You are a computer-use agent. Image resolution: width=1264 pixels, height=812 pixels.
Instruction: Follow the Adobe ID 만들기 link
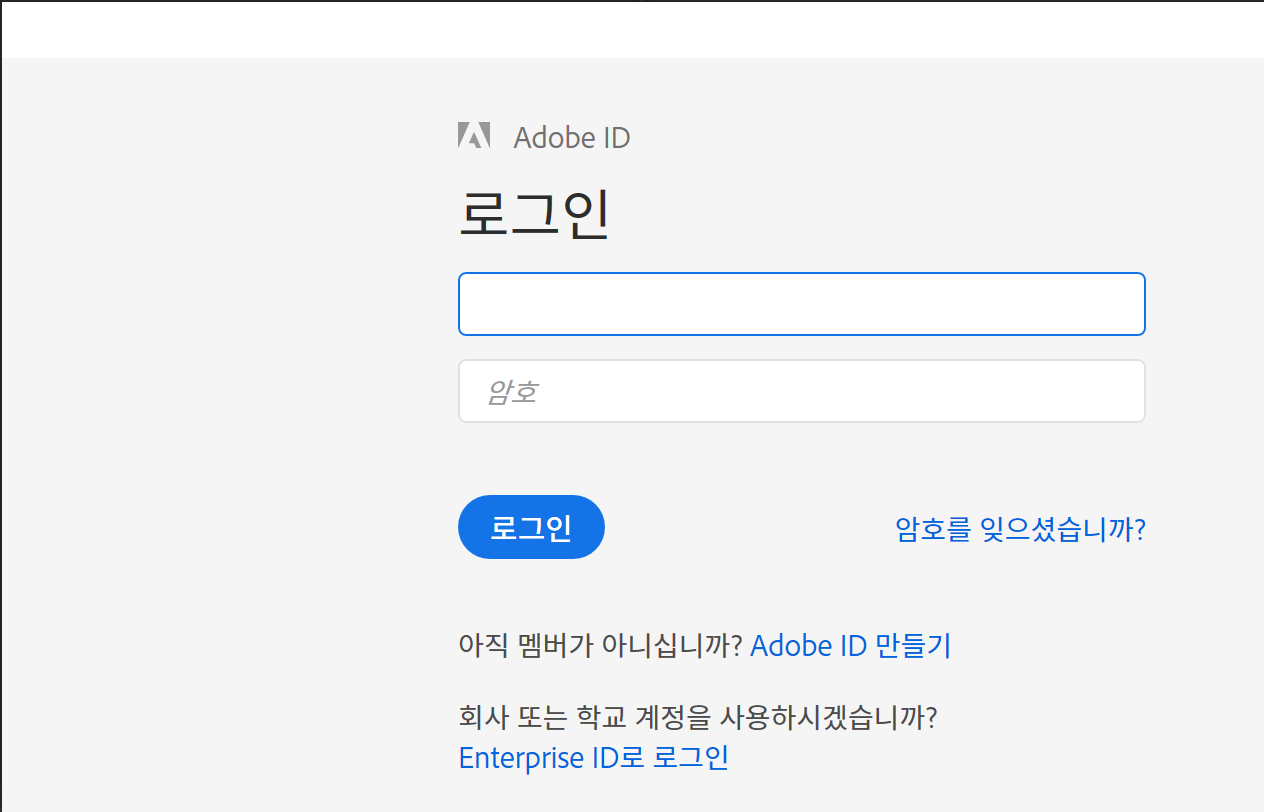click(850, 646)
